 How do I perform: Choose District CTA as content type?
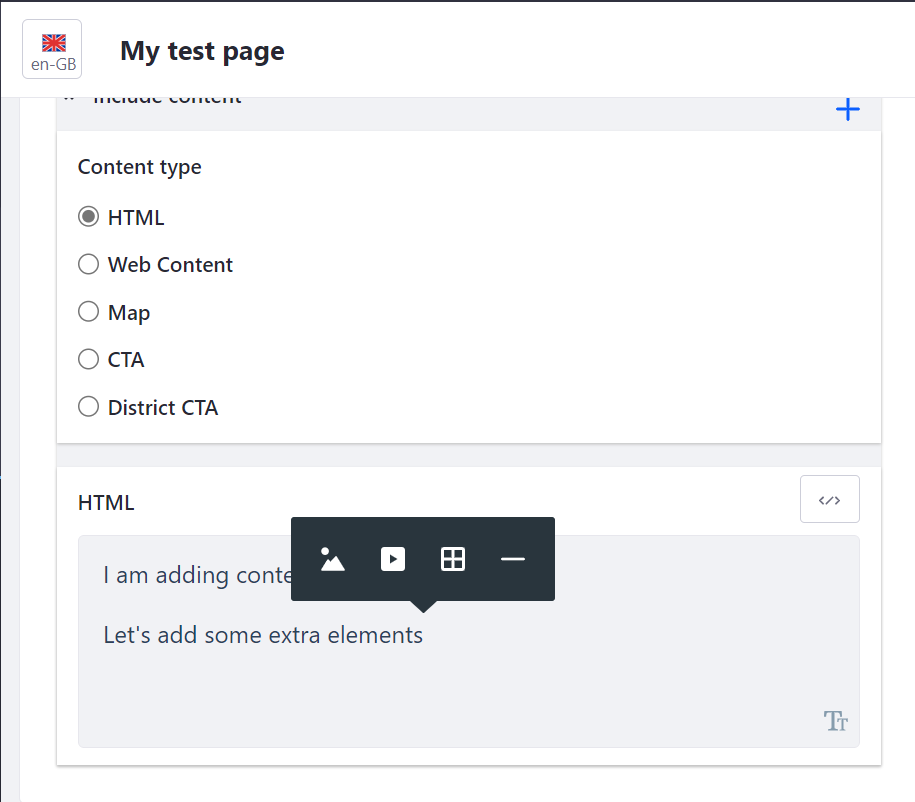[88, 406]
